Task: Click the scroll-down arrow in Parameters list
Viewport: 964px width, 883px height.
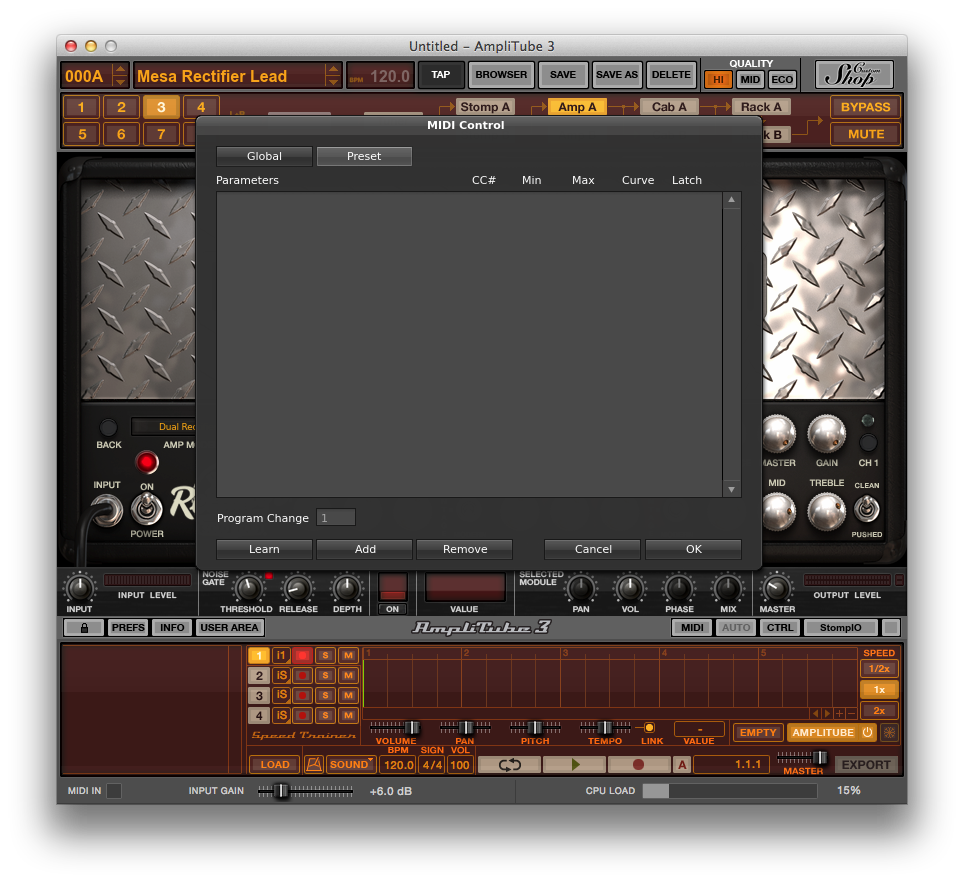Action: tap(732, 489)
